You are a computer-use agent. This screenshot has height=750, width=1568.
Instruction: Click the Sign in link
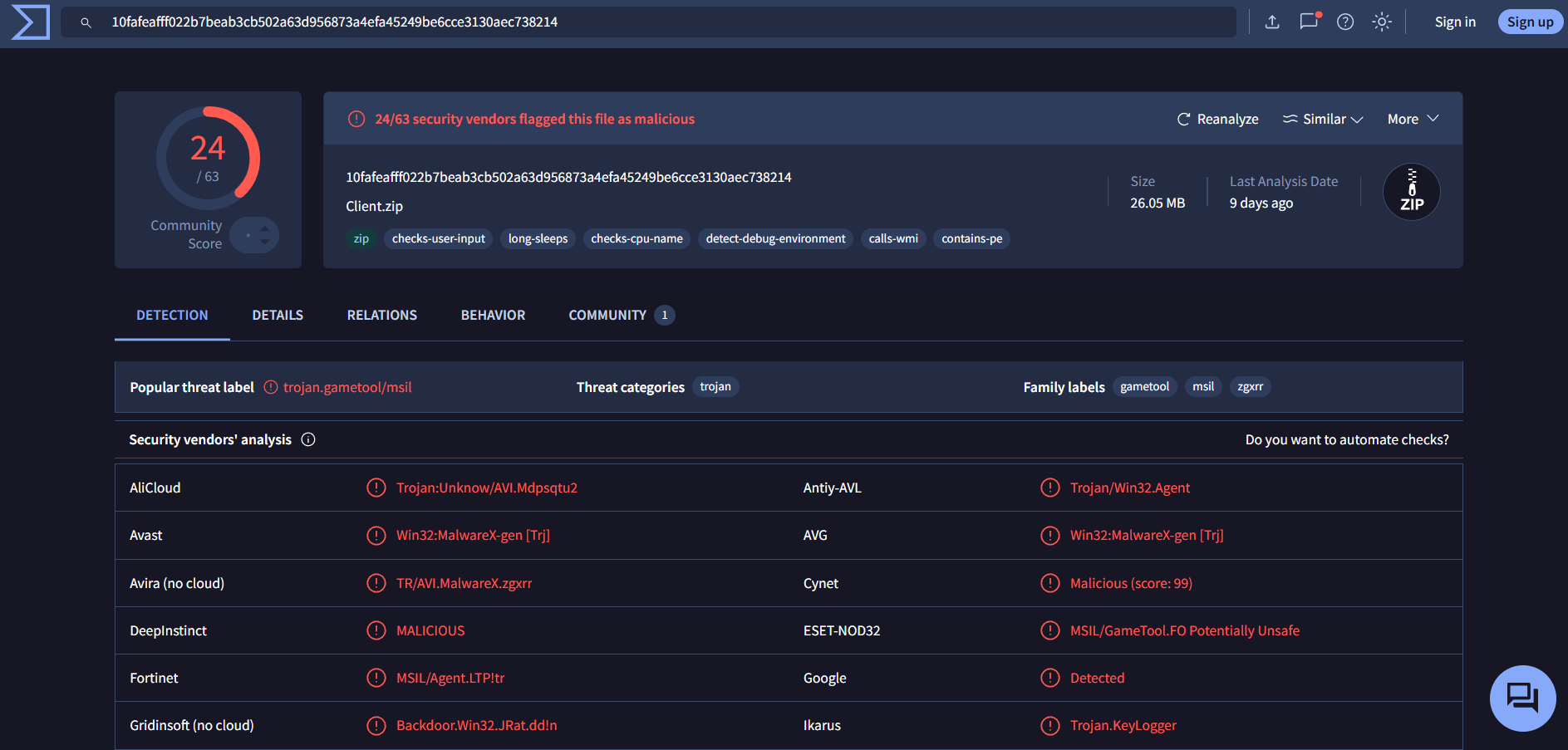click(1455, 22)
